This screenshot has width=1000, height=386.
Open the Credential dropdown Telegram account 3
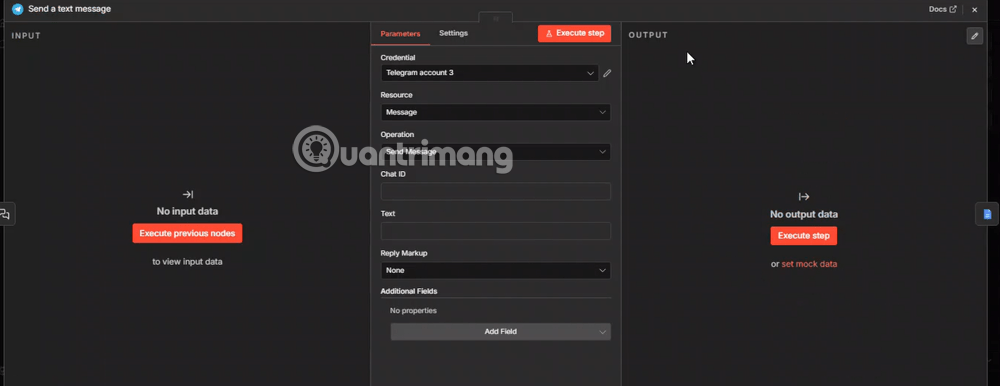click(x=490, y=73)
